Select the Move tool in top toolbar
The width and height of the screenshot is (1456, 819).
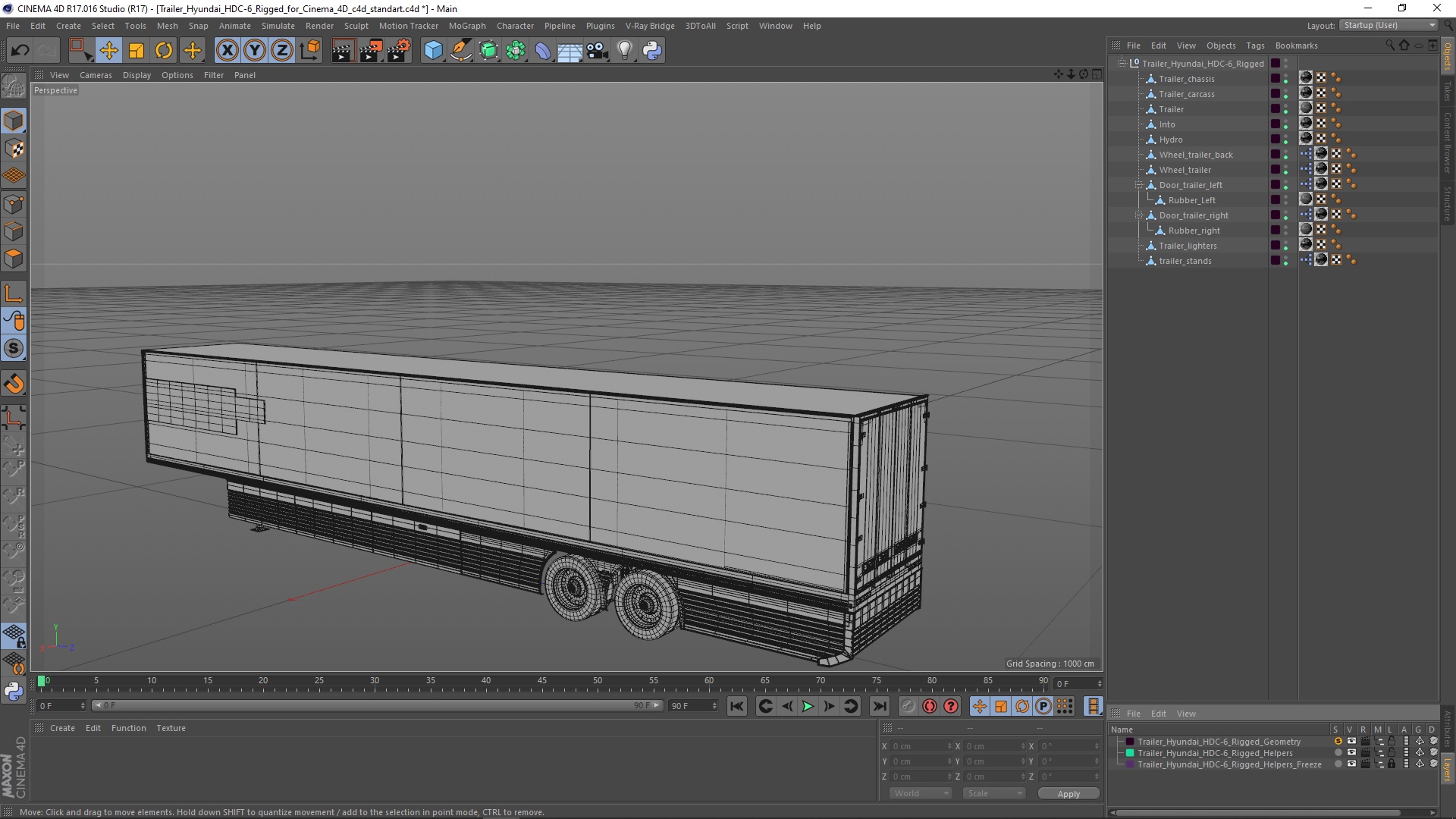pos(108,51)
